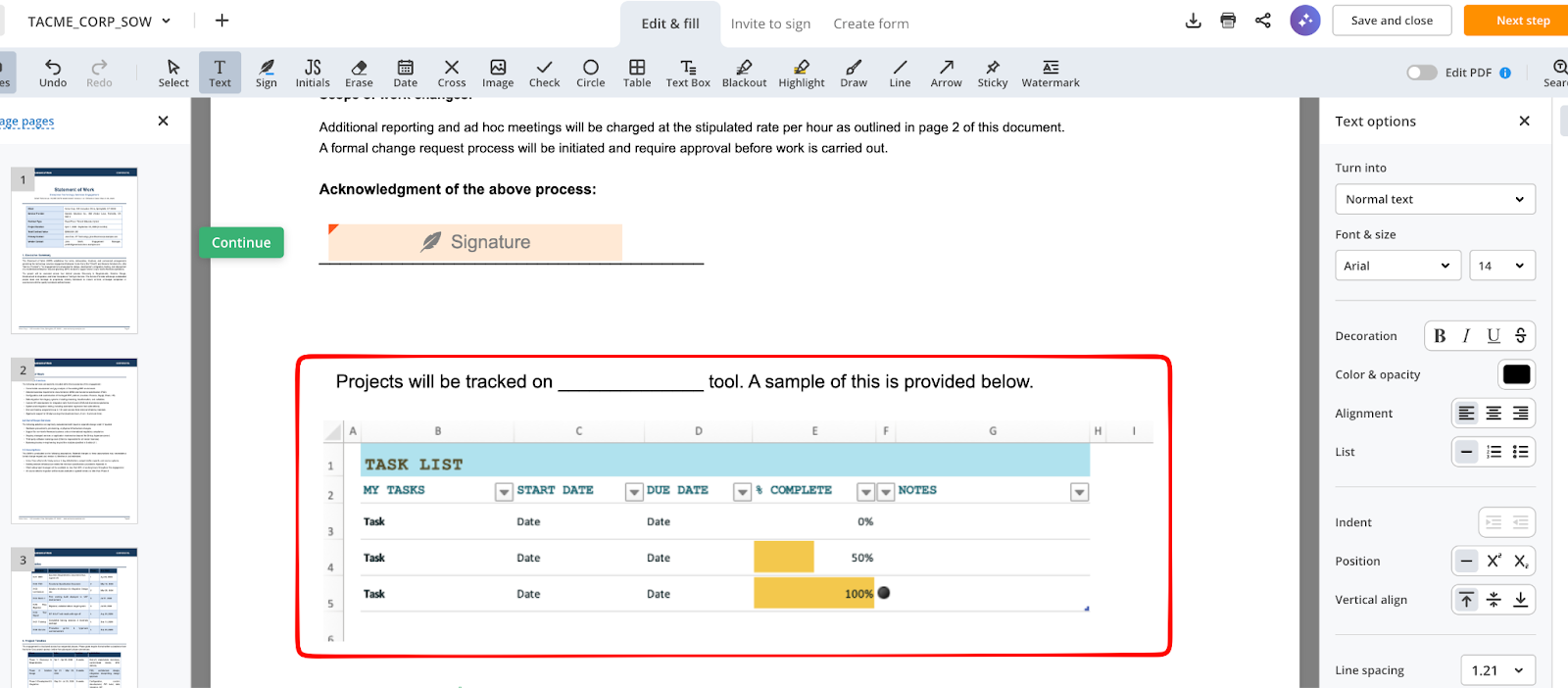The height and width of the screenshot is (688, 1568).
Task: Enable the Edit PDF toggle
Action: 1421,73
